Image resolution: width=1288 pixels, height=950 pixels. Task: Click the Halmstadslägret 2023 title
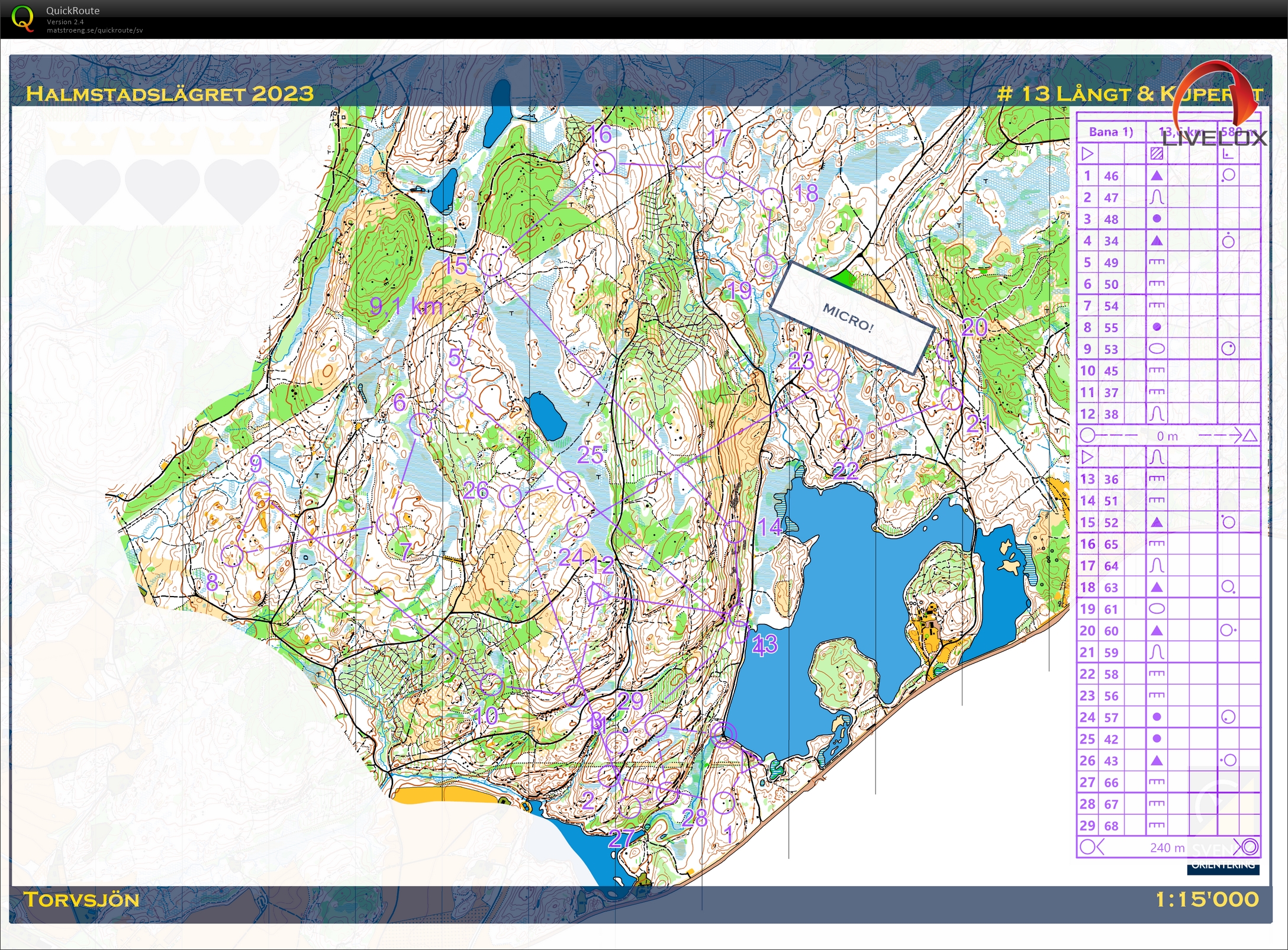click(x=170, y=94)
